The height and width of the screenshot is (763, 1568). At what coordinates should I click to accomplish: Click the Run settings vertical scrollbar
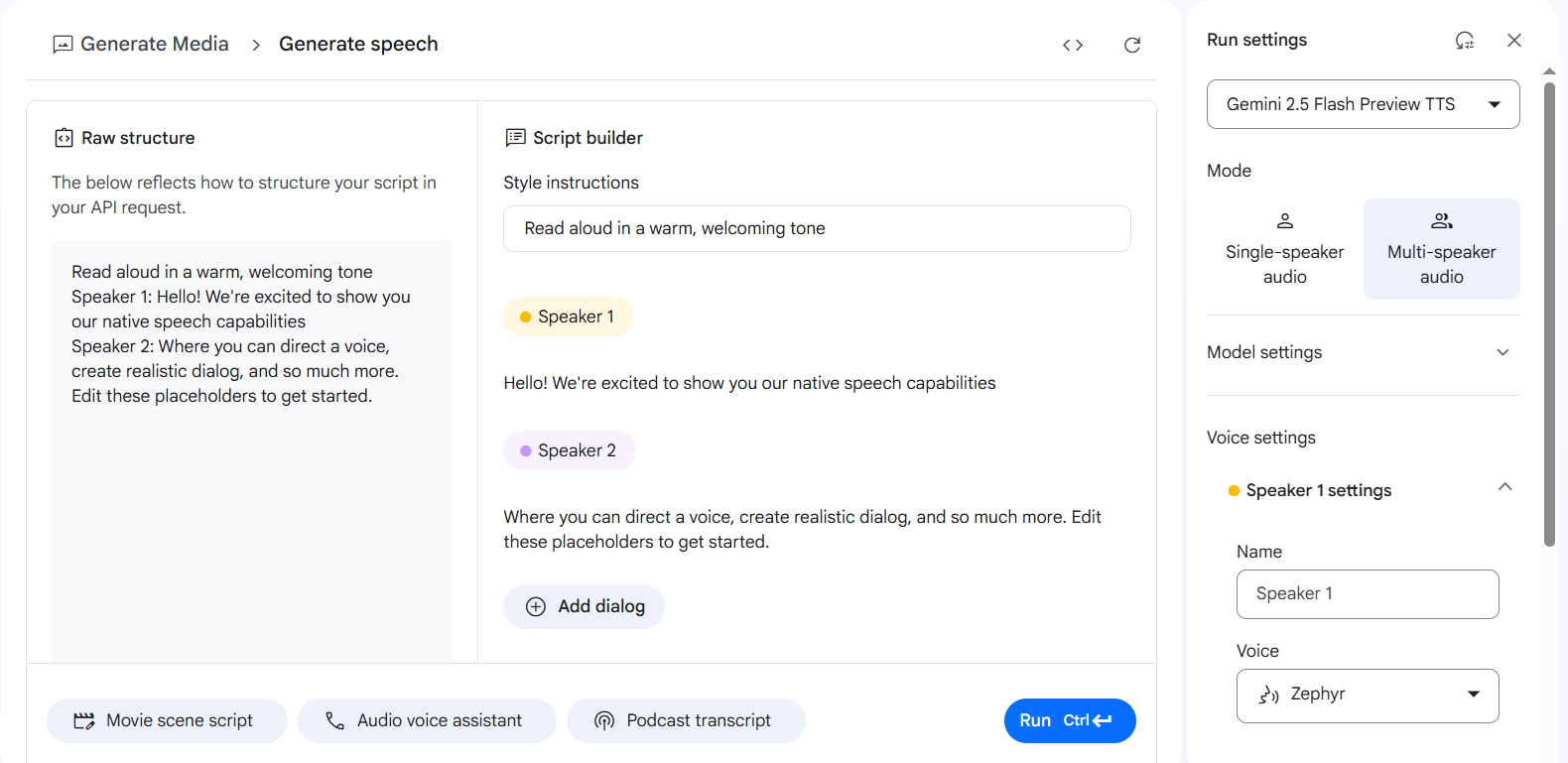pyautogui.click(x=1549, y=314)
